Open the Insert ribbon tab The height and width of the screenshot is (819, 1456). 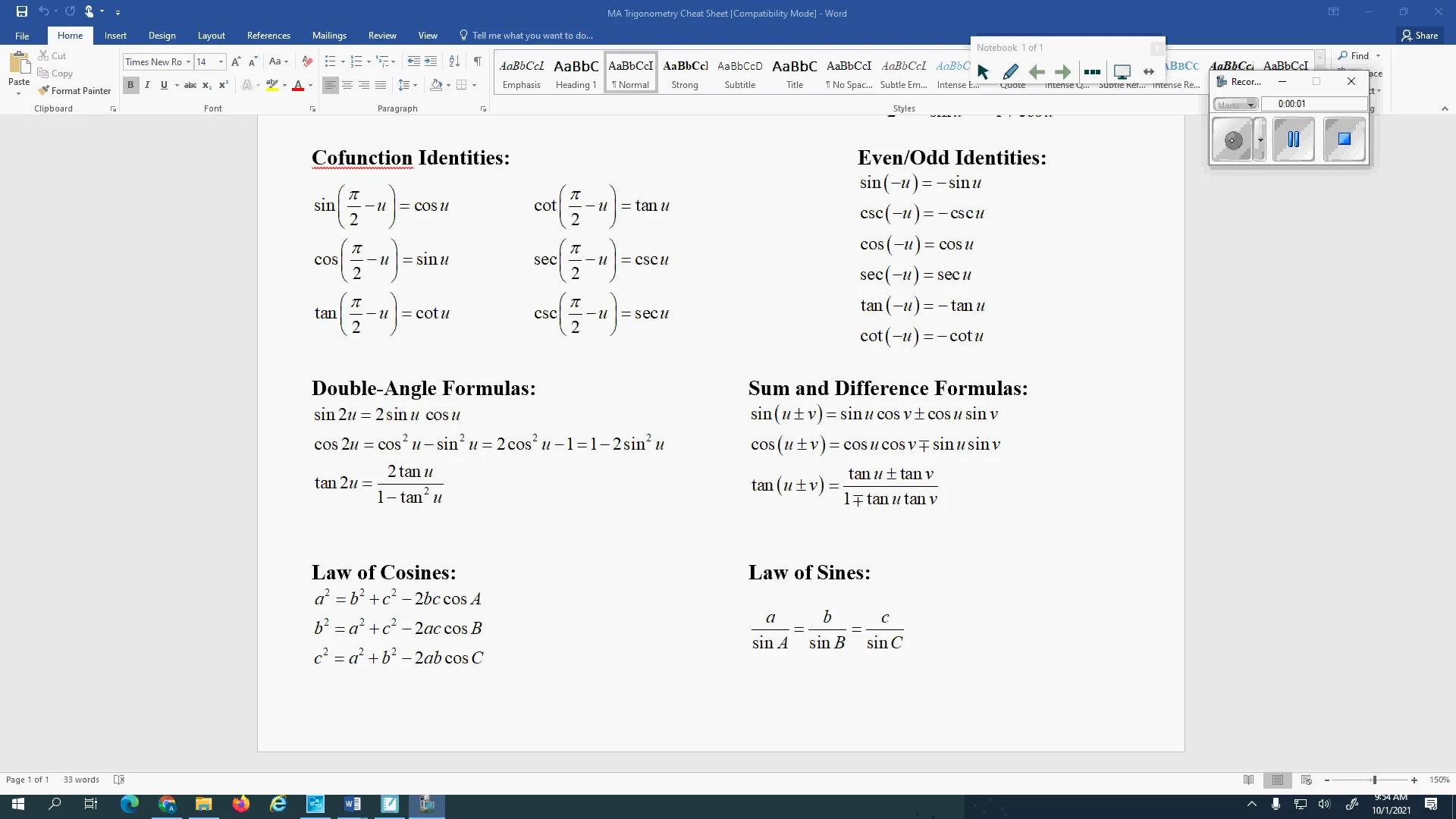click(115, 36)
